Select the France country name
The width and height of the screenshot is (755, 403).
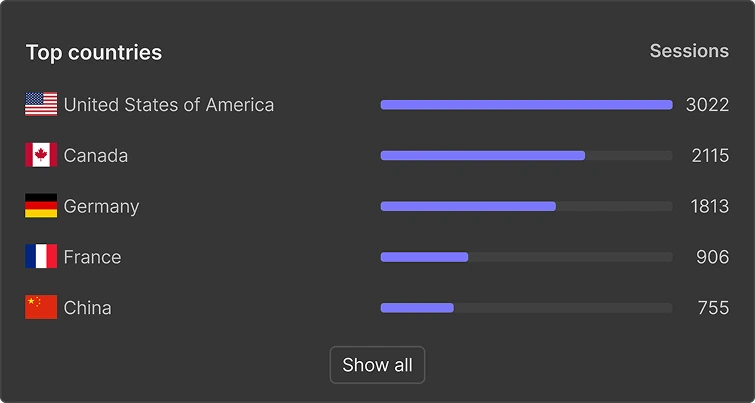click(x=92, y=257)
